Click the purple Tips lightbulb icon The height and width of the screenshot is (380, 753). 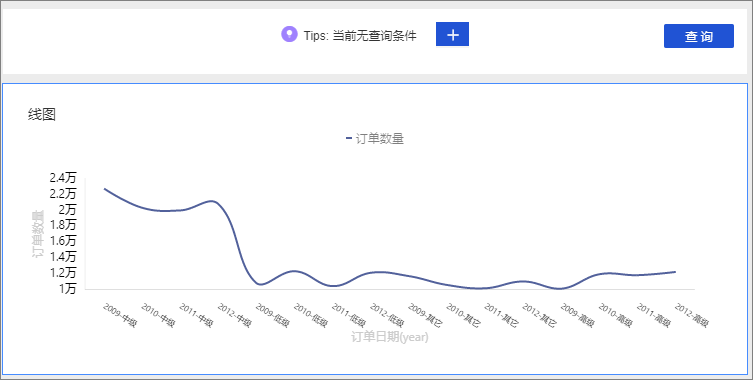(289, 35)
